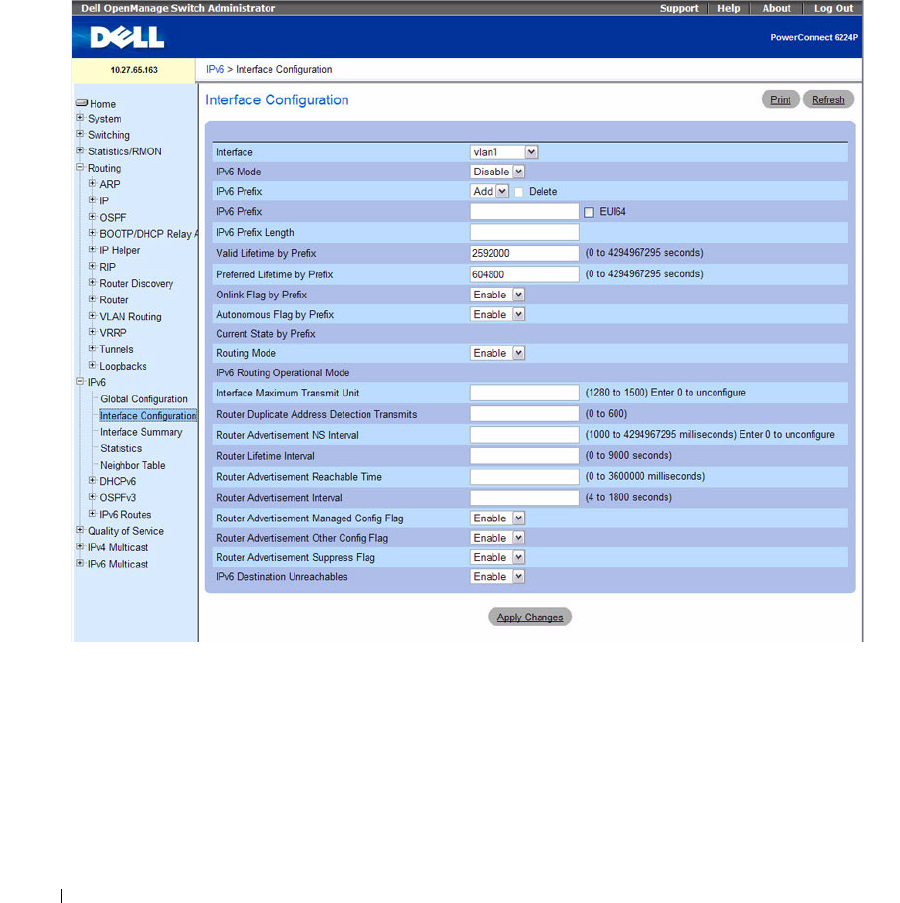This screenshot has width=900, height=903.
Task: Open IP Helper tree item
Action: point(119,250)
